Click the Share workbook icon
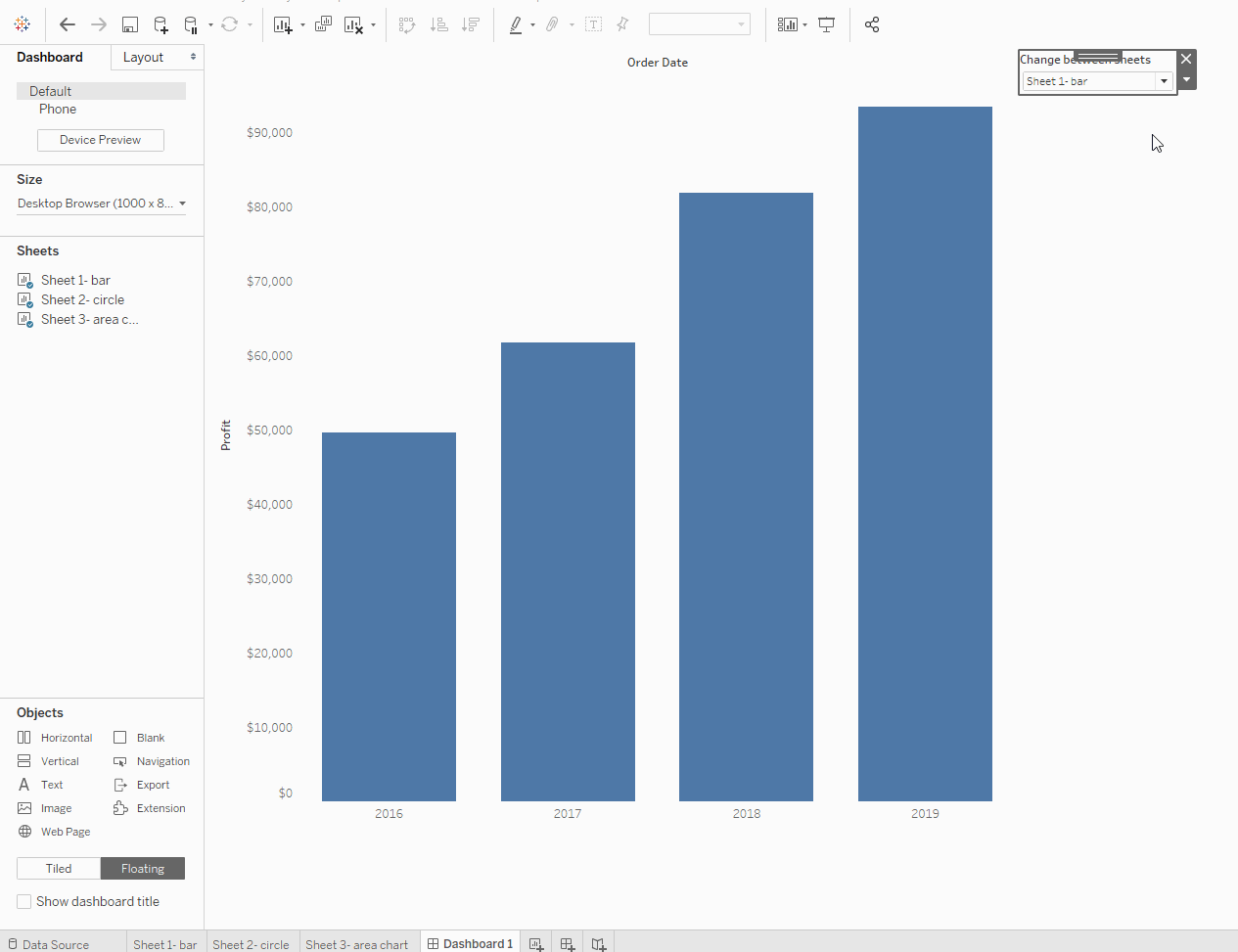The width and height of the screenshot is (1238, 952). coord(871,24)
